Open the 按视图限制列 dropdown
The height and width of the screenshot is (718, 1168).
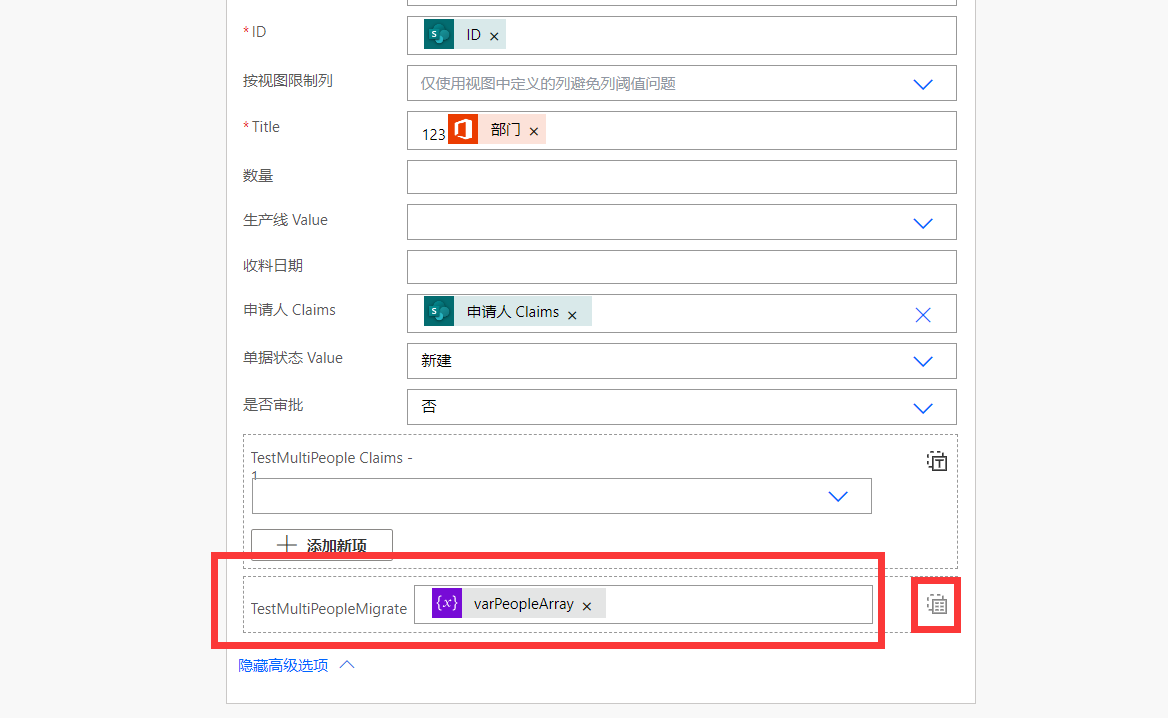pos(923,84)
